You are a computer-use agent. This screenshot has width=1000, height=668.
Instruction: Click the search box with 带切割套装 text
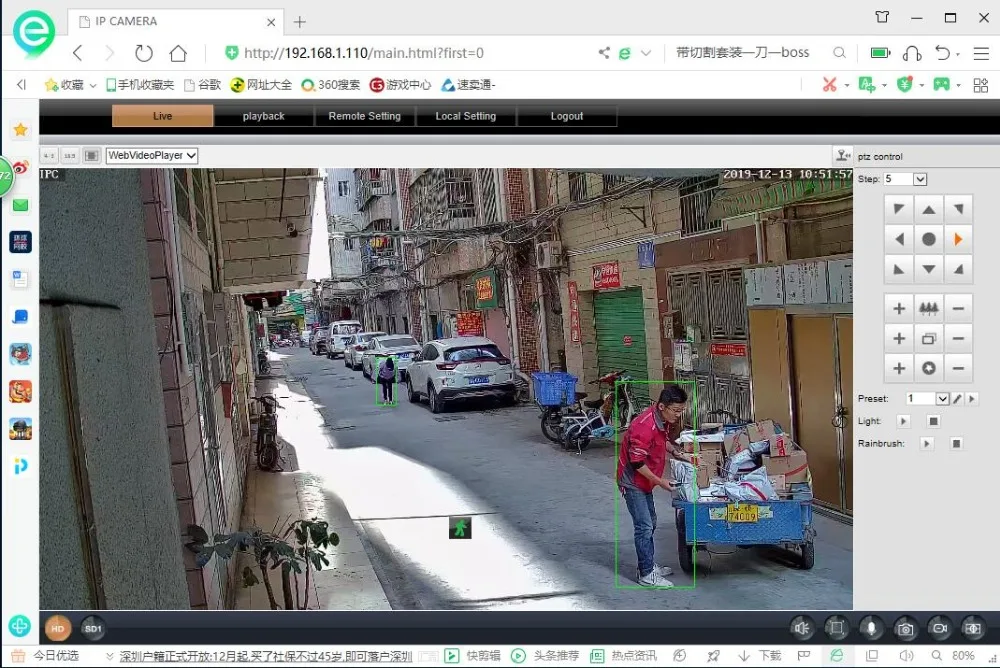click(743, 53)
